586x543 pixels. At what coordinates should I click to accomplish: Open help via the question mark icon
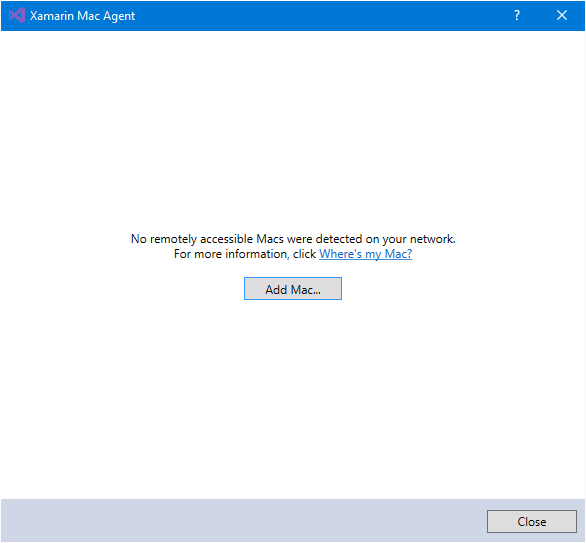516,15
